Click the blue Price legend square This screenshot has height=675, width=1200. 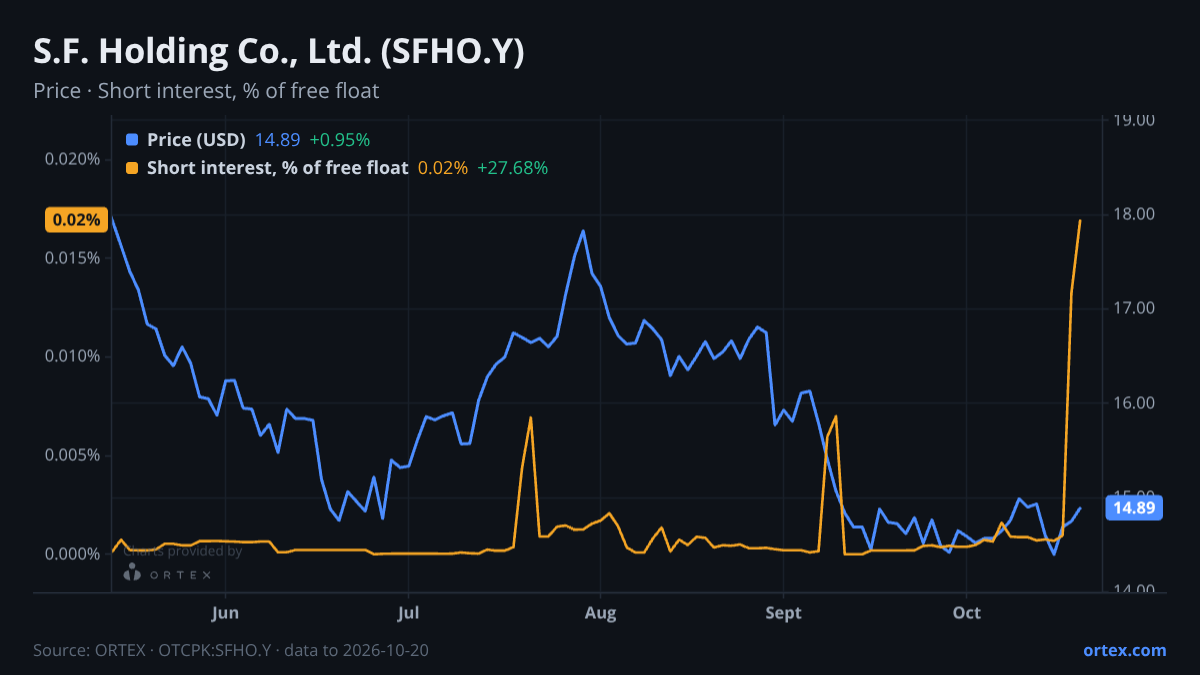132,140
